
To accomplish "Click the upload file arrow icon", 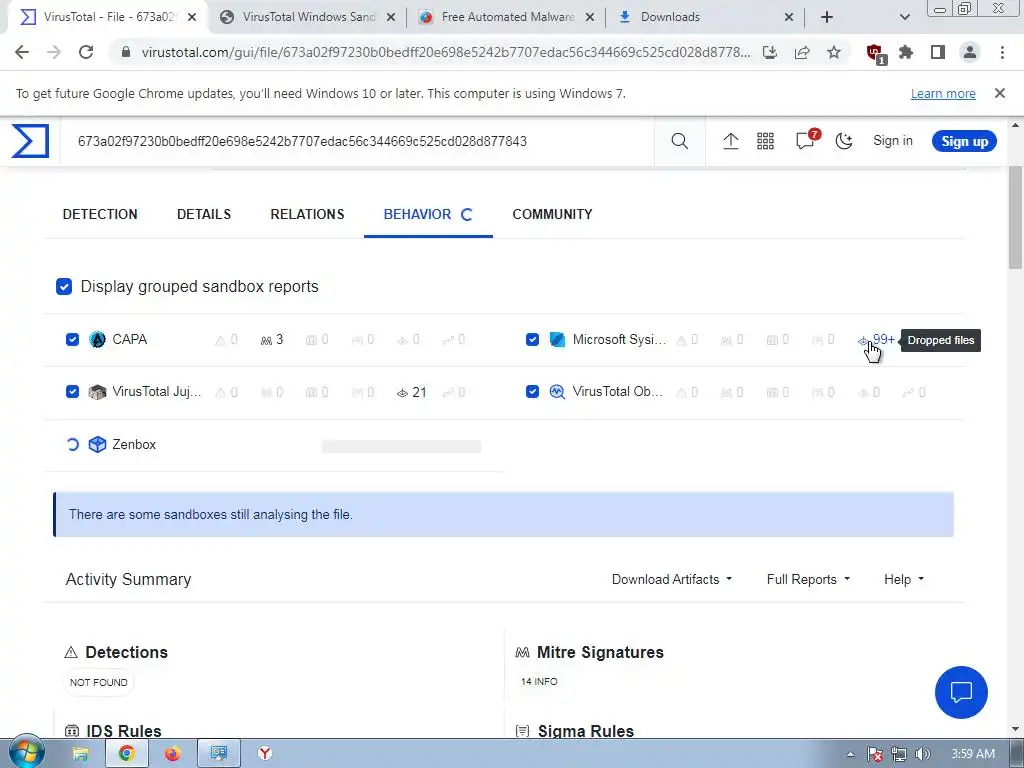I will click(731, 141).
